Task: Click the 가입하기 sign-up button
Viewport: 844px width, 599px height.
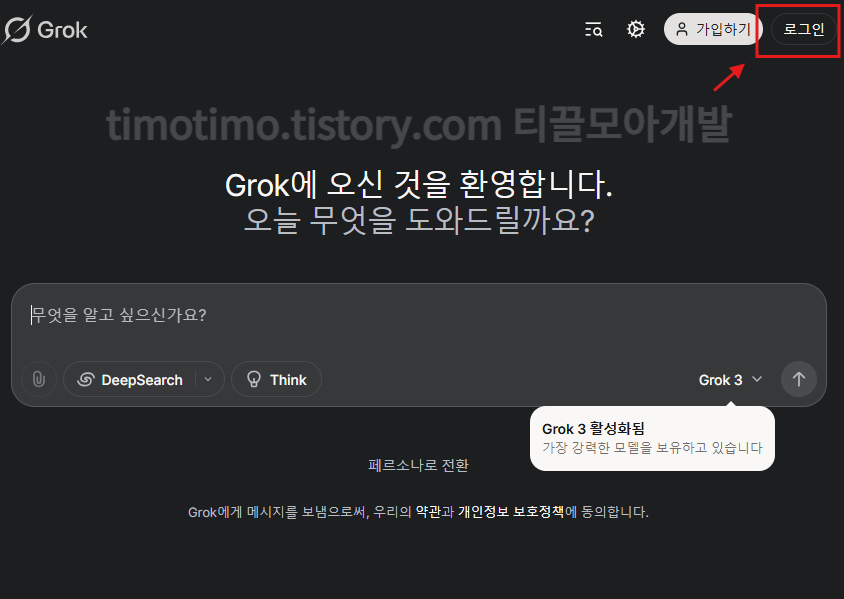Action: [x=713, y=29]
